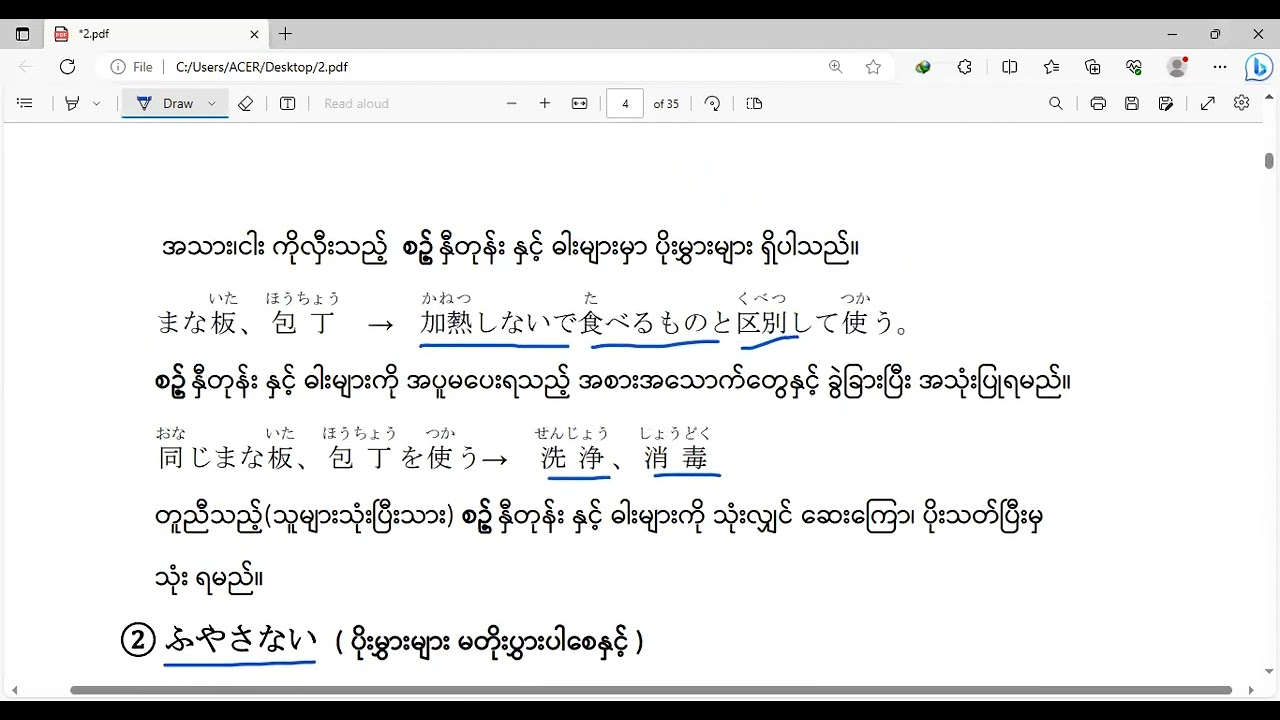Click the underlined word 洗浄
Image resolution: width=1280 pixels, height=720 pixels.
pyautogui.click(x=573, y=458)
